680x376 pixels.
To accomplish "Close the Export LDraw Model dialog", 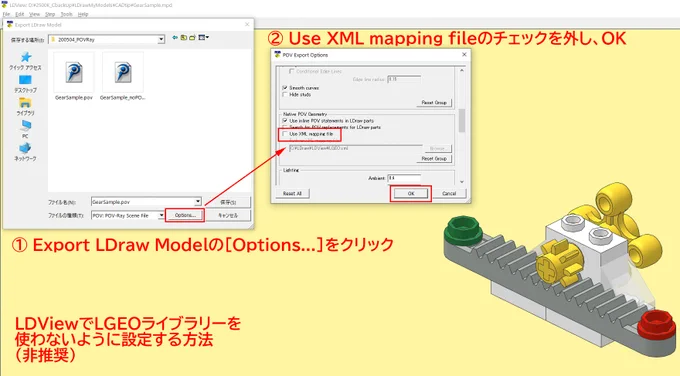I will tap(247, 25).
